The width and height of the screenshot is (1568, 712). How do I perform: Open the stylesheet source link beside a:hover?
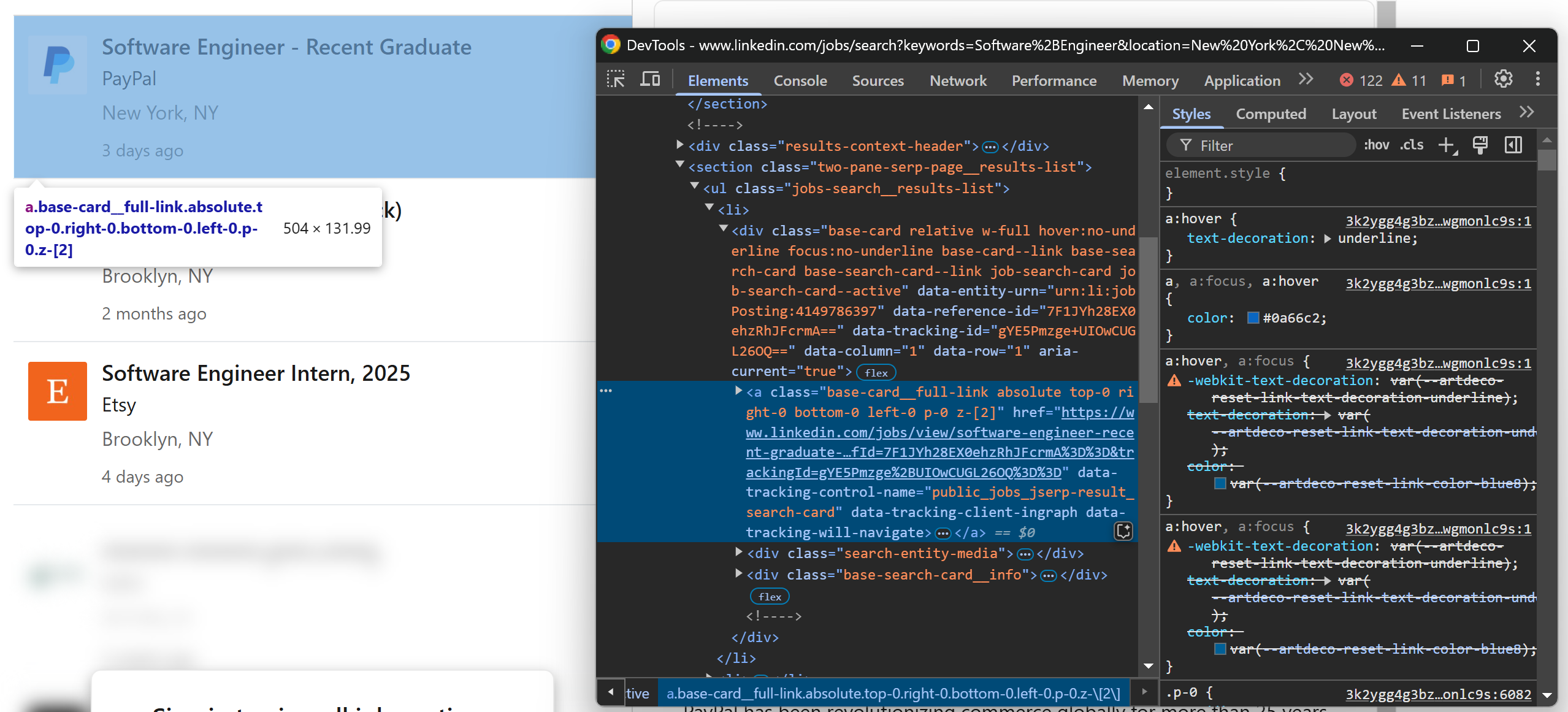(1438, 221)
